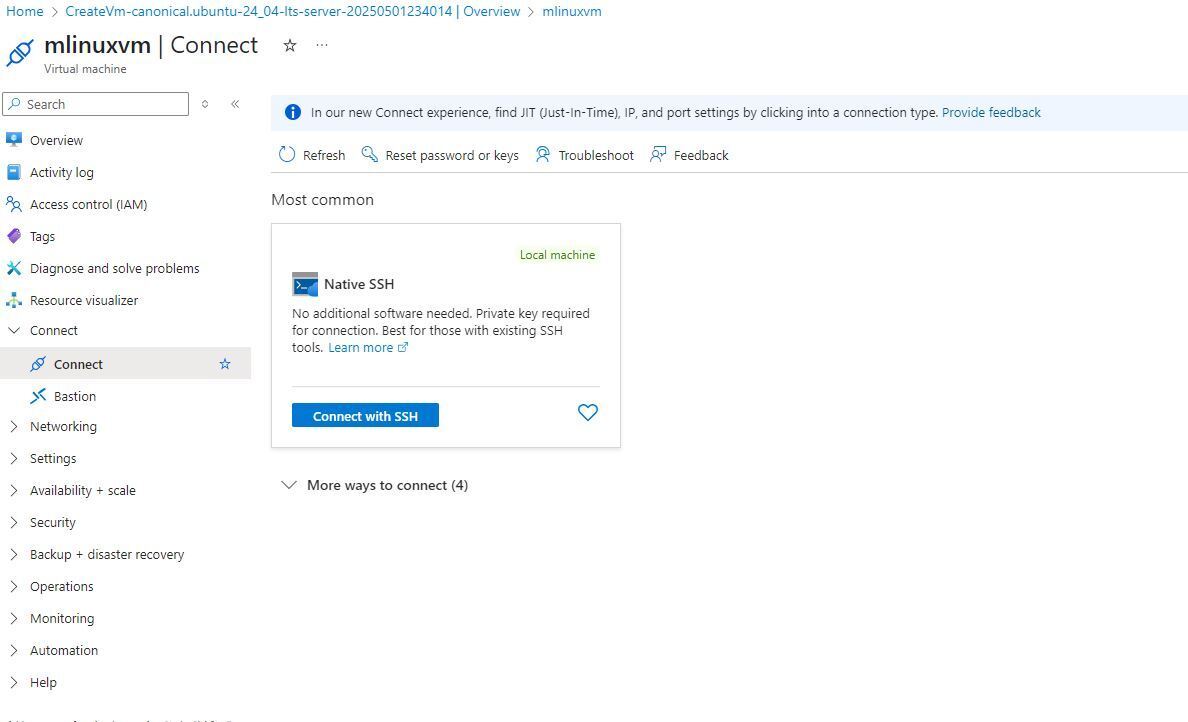Click the Native SSH card title
The image size is (1188, 722).
359,284
